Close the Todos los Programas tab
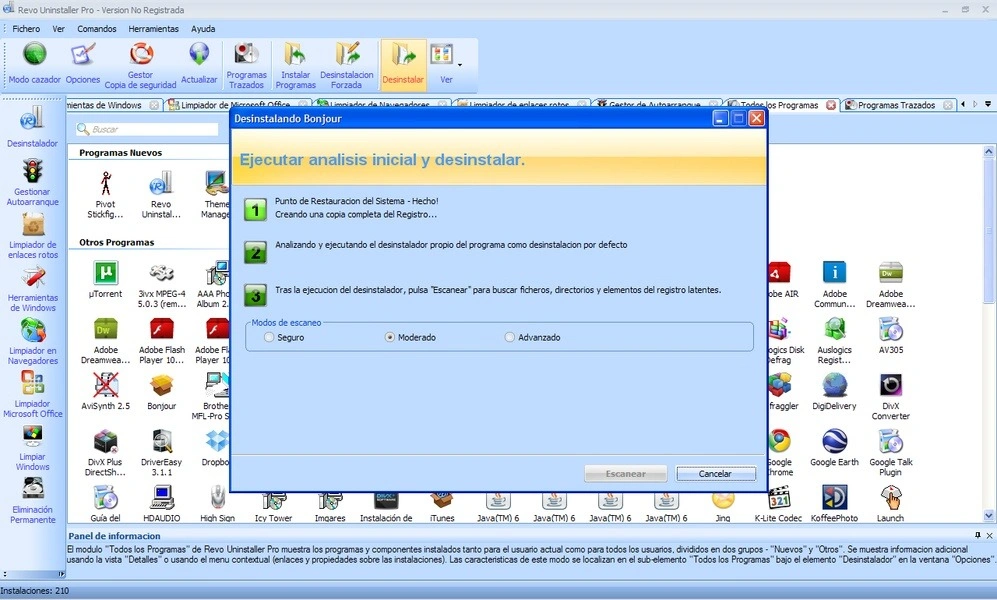Viewport: 997px width, 600px height. coord(831,105)
